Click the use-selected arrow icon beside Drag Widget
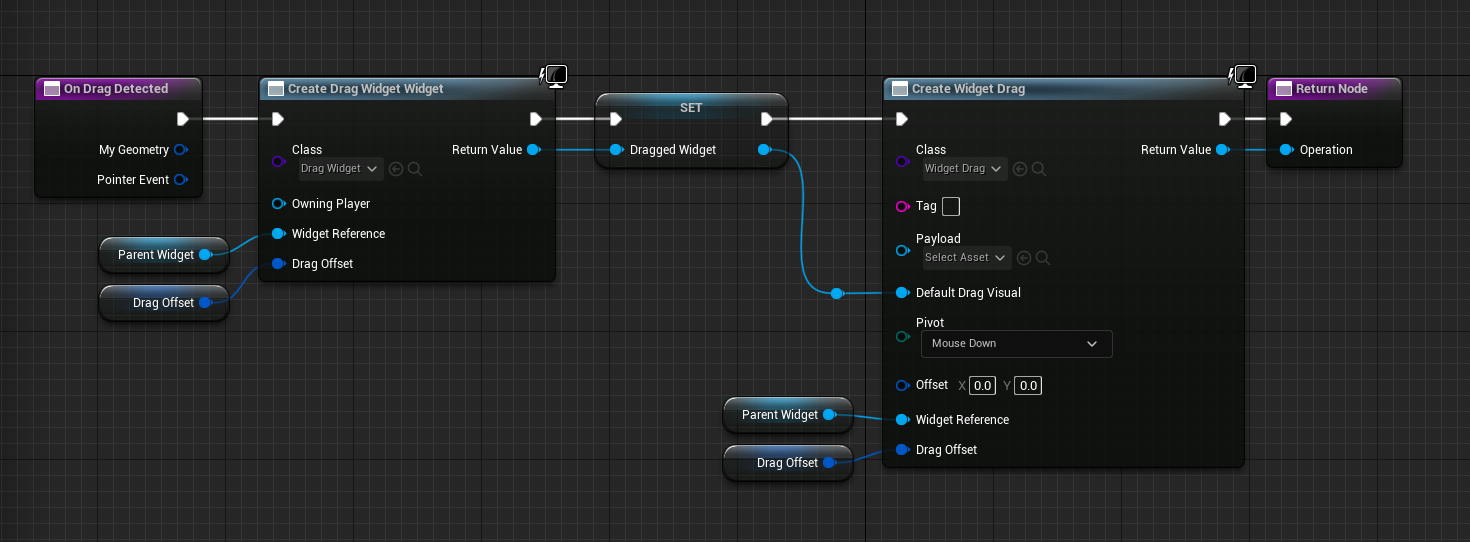 [x=396, y=169]
